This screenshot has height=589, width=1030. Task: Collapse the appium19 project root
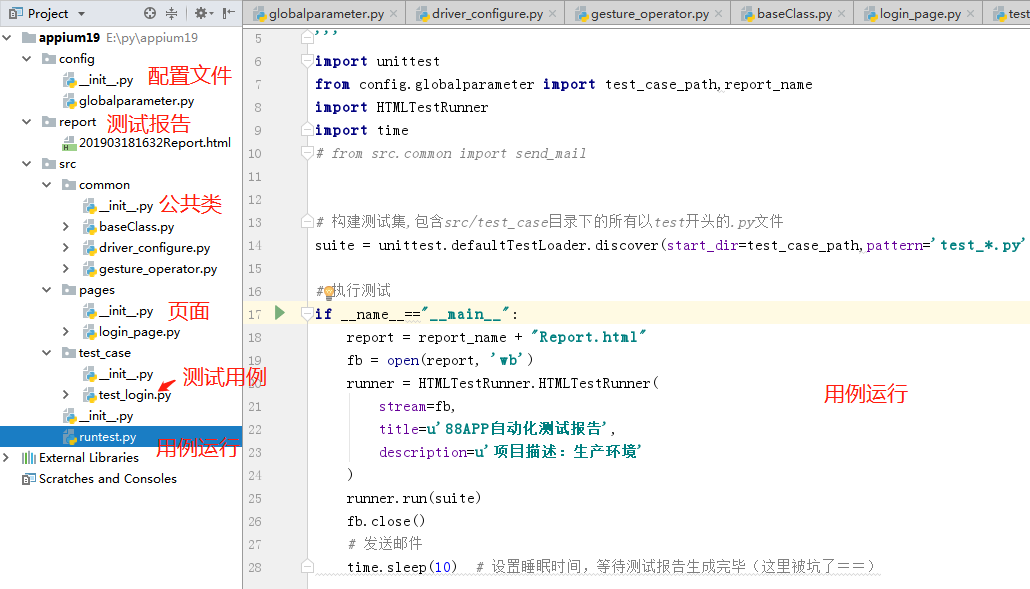coord(7,37)
